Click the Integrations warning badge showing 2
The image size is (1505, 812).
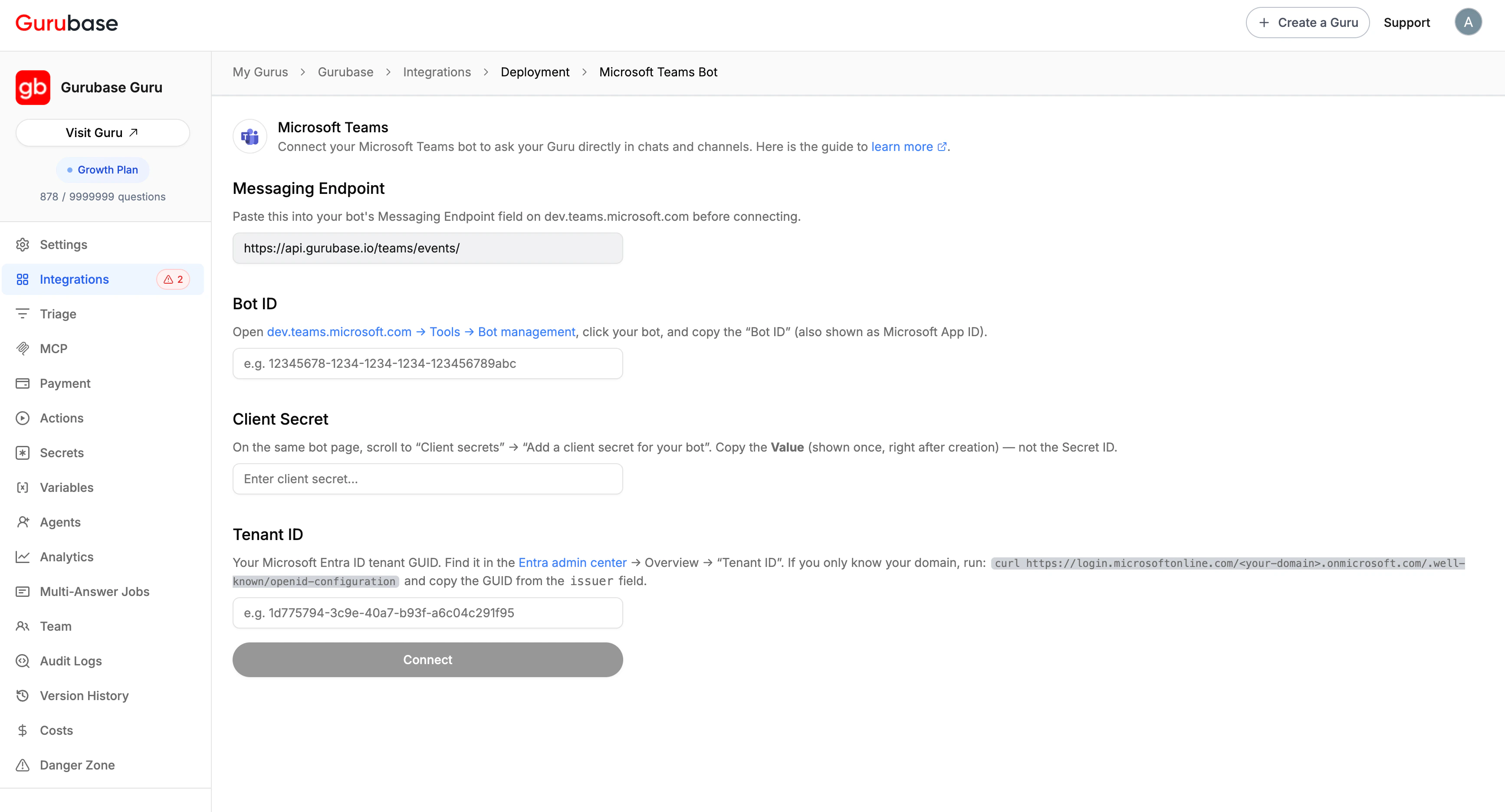[173, 279]
